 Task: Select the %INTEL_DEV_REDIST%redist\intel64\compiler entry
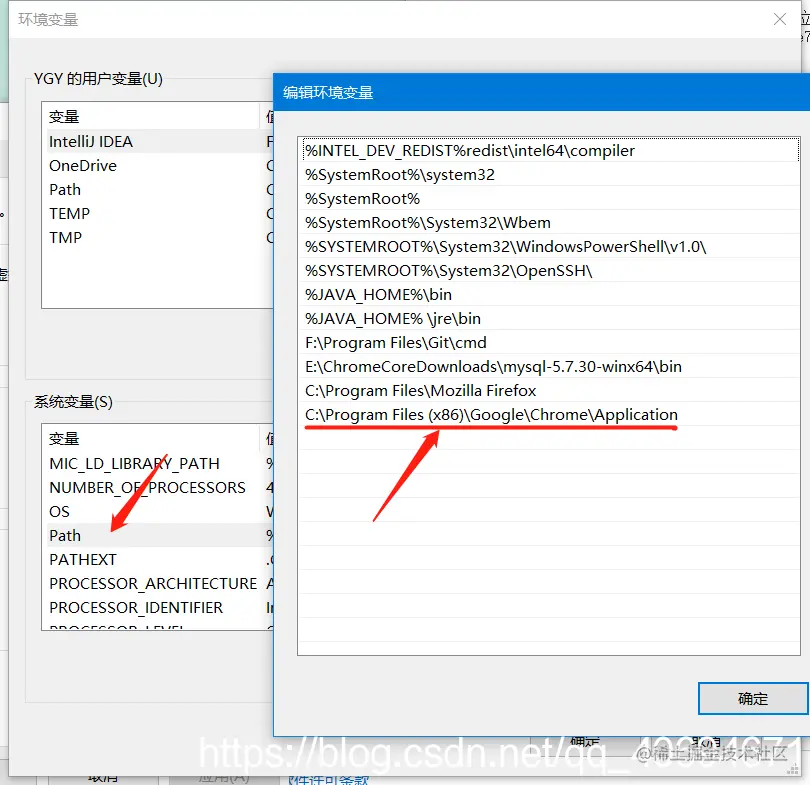[549, 150]
